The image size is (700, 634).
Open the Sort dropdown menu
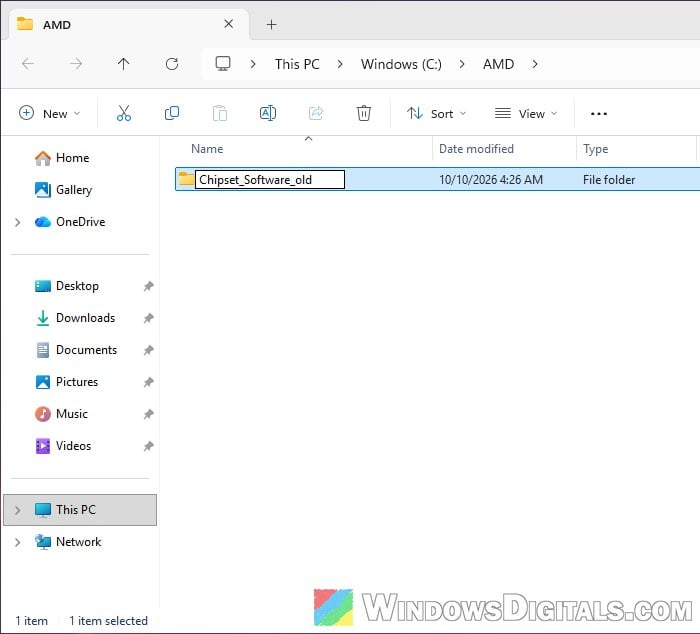pos(437,113)
